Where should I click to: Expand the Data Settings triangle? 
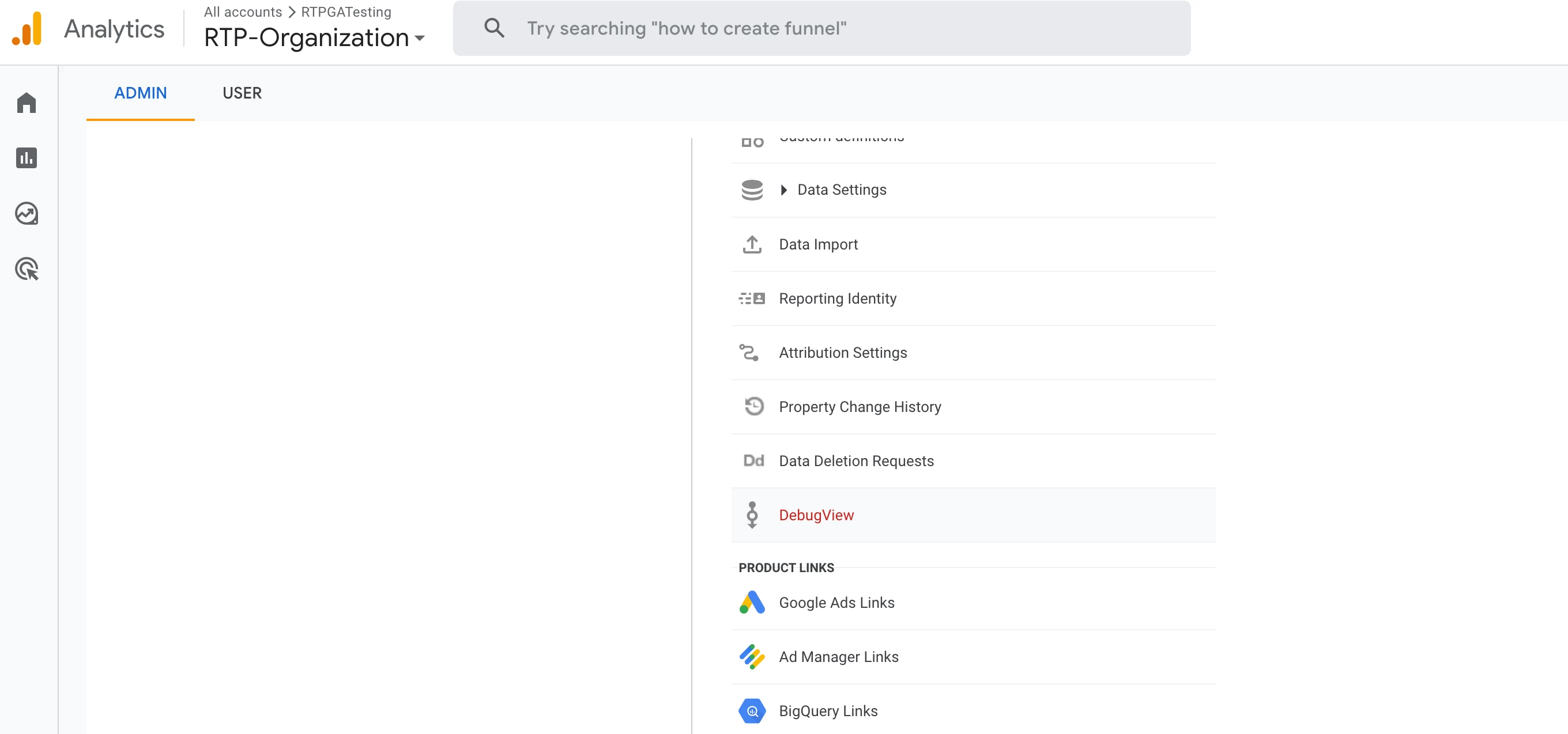click(x=784, y=190)
